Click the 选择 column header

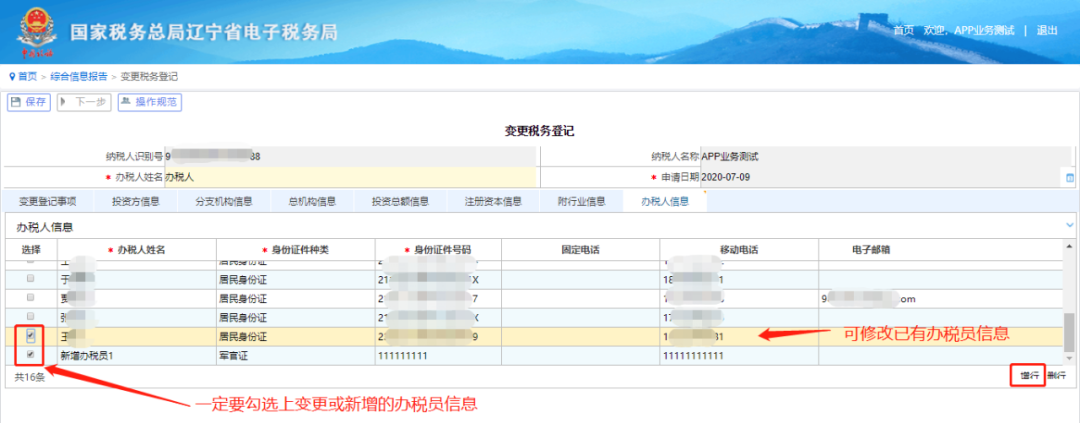(x=31, y=249)
